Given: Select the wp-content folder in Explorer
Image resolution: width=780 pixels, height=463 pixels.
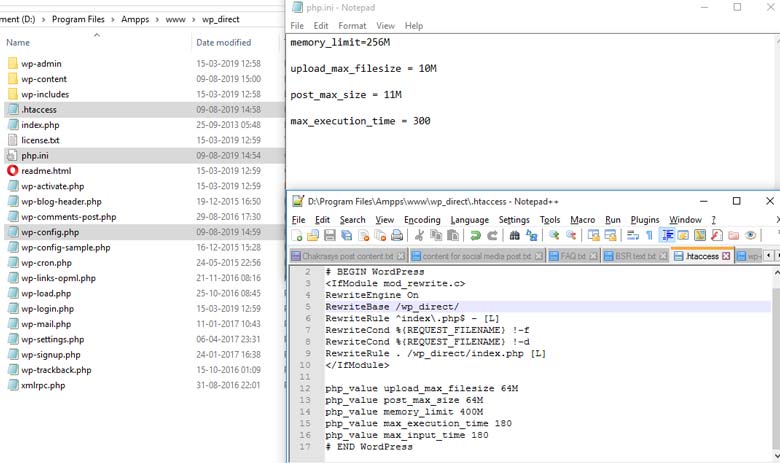Looking at the screenshot, I should [x=44, y=79].
